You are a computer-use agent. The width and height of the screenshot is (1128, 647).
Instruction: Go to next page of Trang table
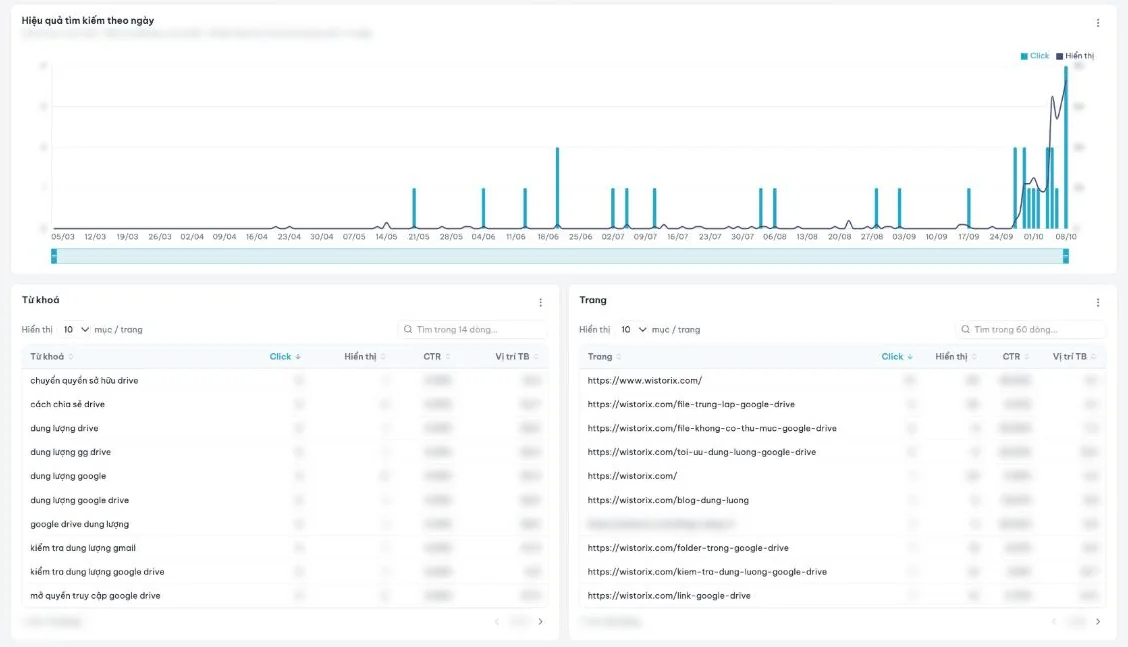click(x=1098, y=621)
